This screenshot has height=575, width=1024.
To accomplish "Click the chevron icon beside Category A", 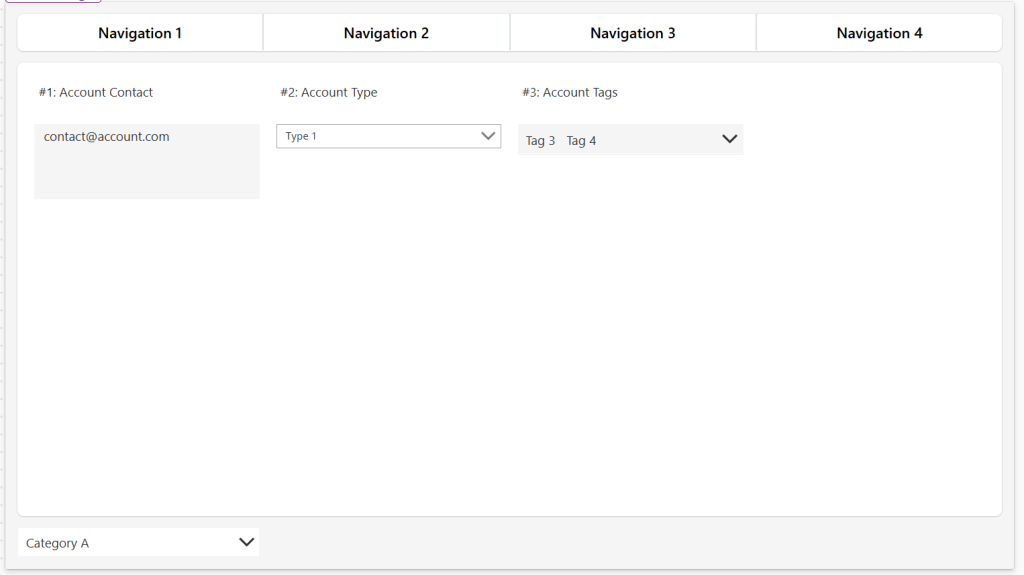I will 246,542.
